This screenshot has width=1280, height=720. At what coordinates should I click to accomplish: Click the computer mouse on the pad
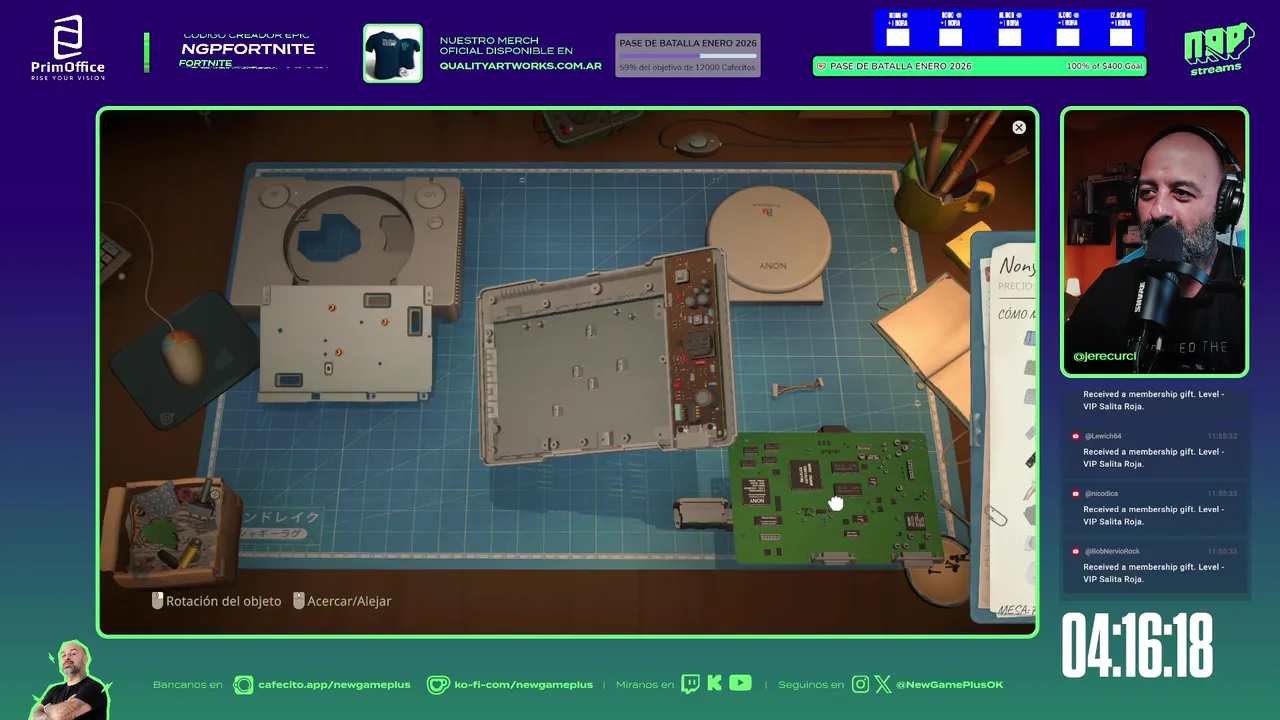coord(183,357)
